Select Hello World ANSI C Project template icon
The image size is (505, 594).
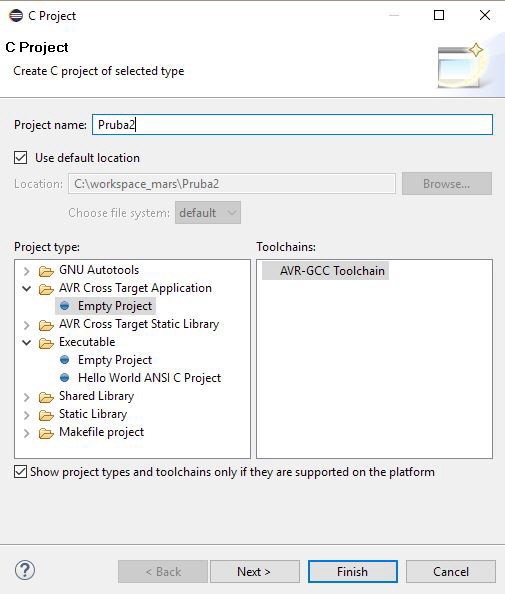(65, 378)
